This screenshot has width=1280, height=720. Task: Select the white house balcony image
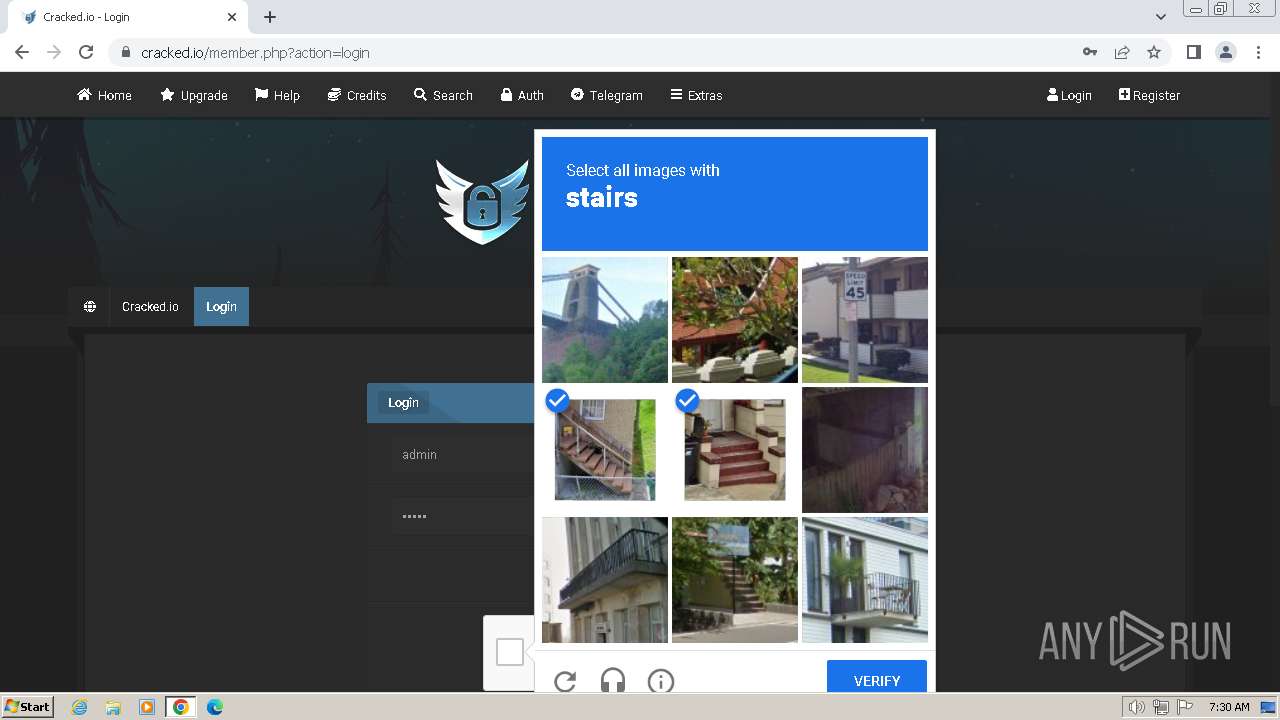pyautogui.click(x=865, y=580)
